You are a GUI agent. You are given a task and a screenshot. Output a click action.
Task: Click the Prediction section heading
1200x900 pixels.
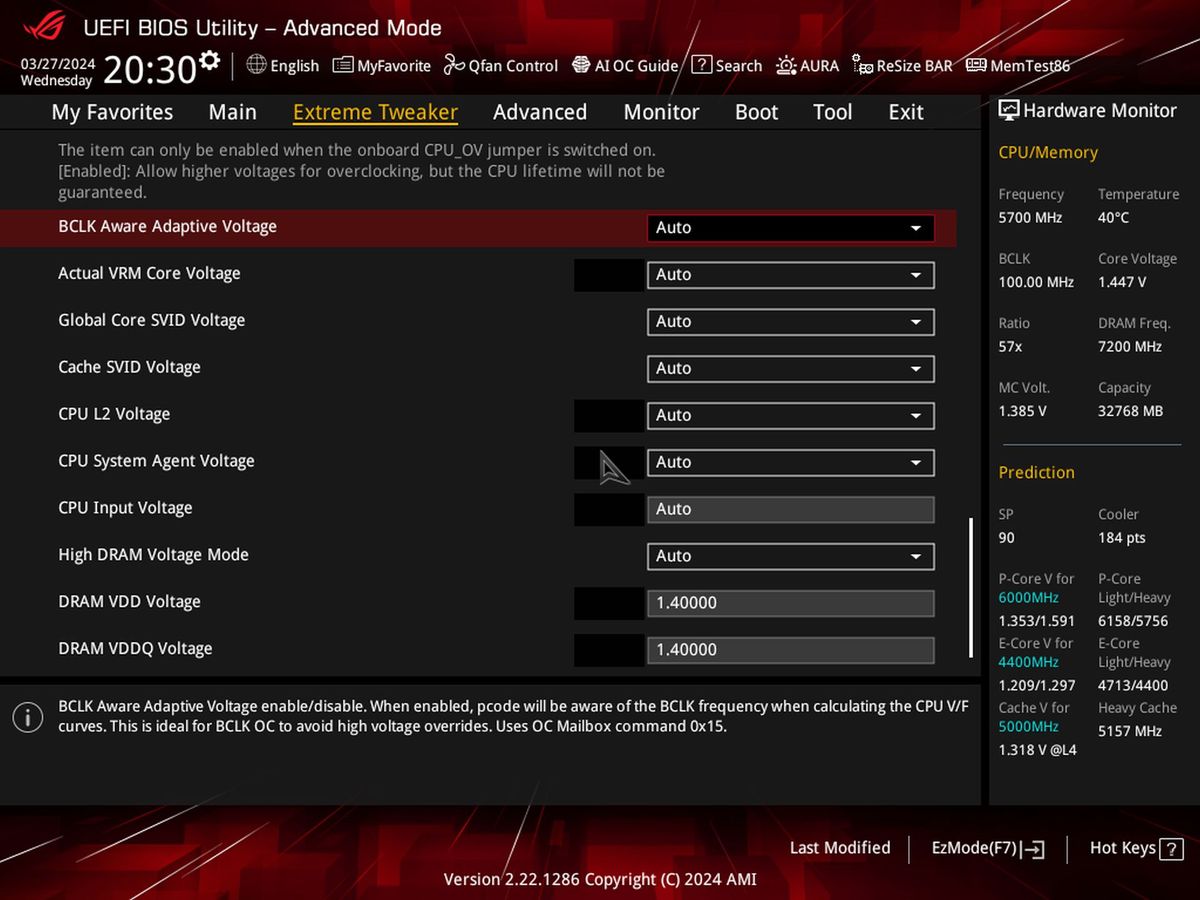pos(1036,473)
